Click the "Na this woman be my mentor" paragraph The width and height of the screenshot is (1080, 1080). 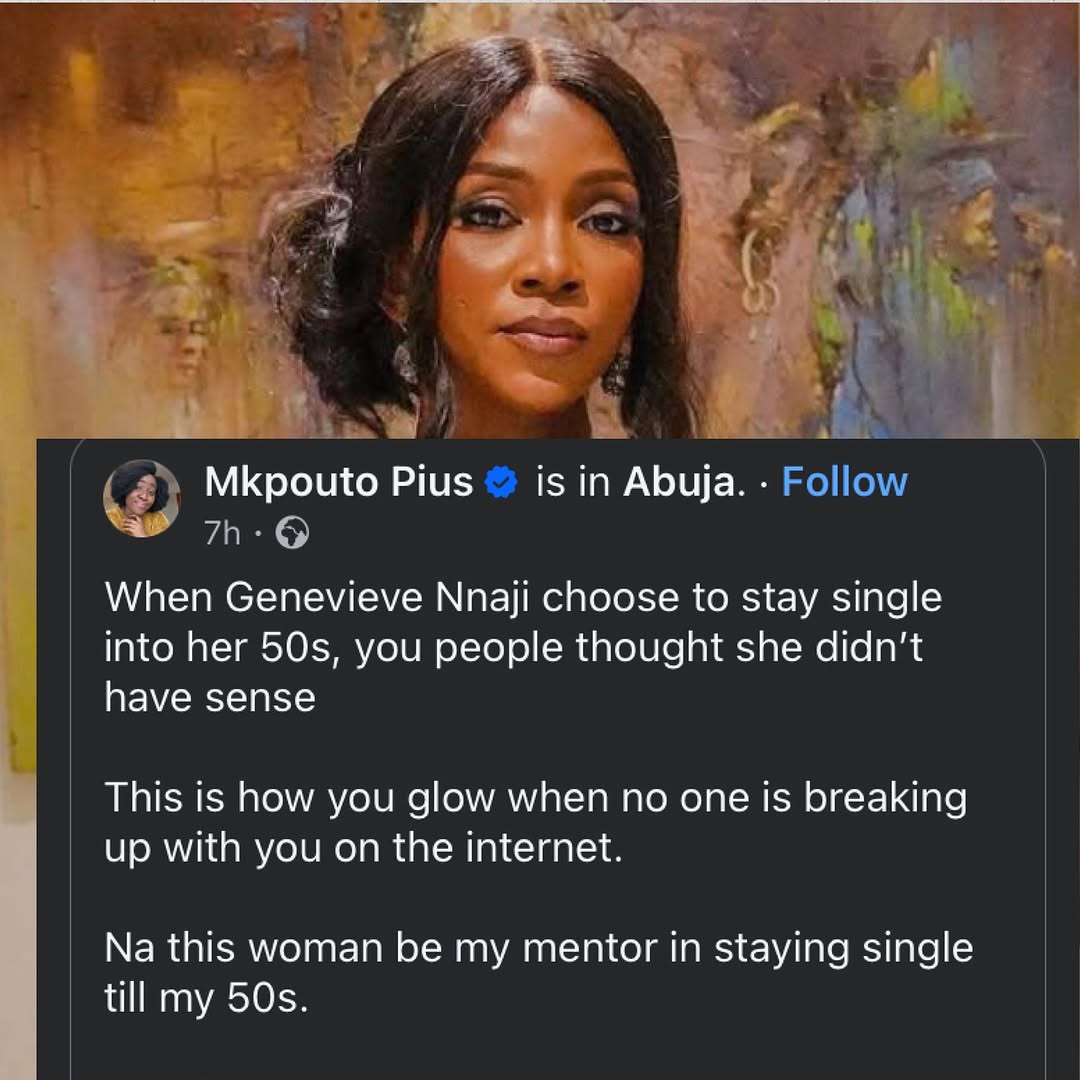[x=538, y=972]
